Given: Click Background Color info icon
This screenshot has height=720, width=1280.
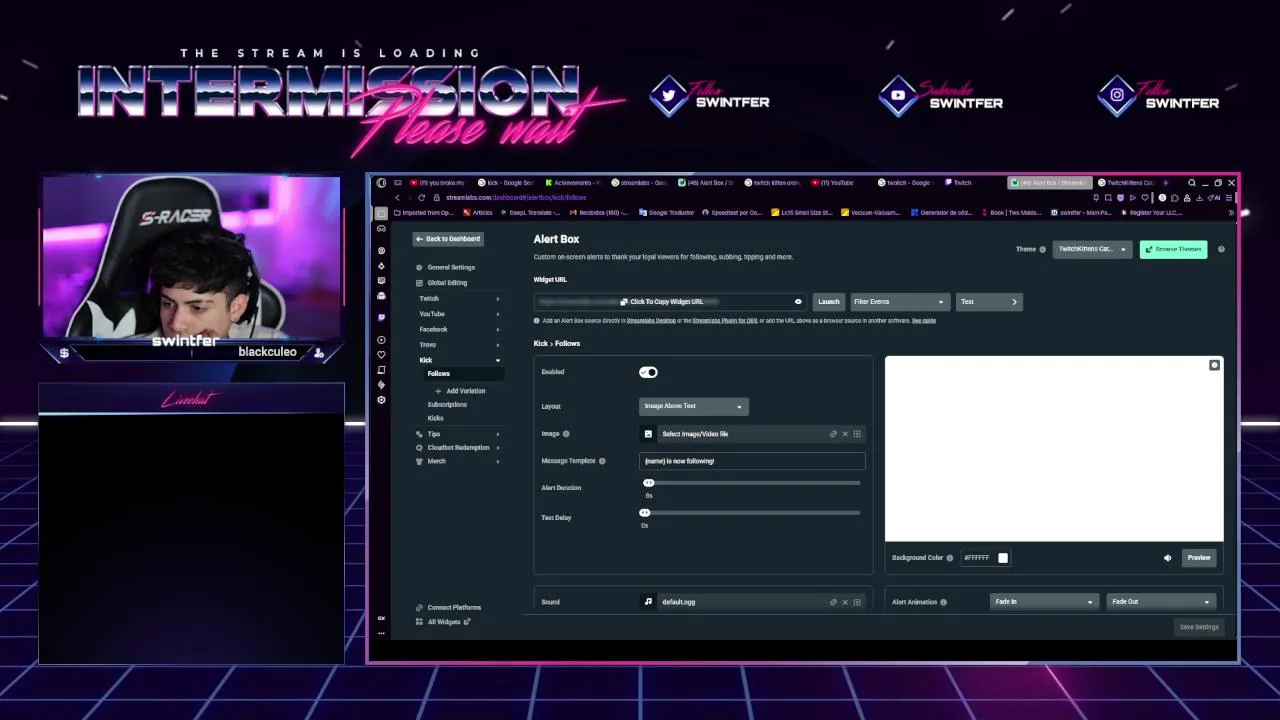Looking at the screenshot, I should click(x=950, y=558).
